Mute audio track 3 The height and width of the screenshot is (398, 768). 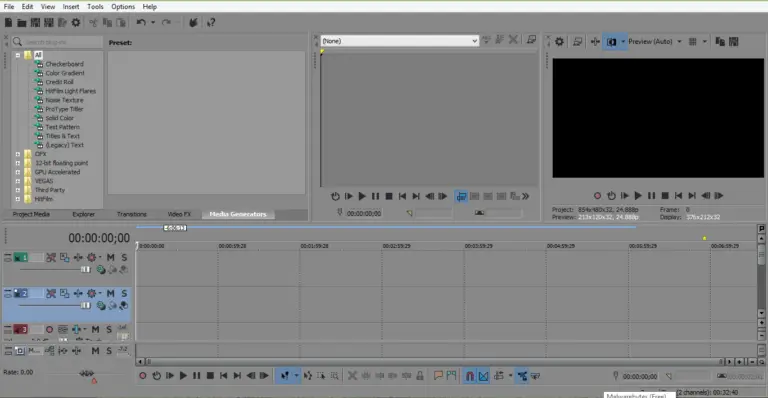pos(95,329)
